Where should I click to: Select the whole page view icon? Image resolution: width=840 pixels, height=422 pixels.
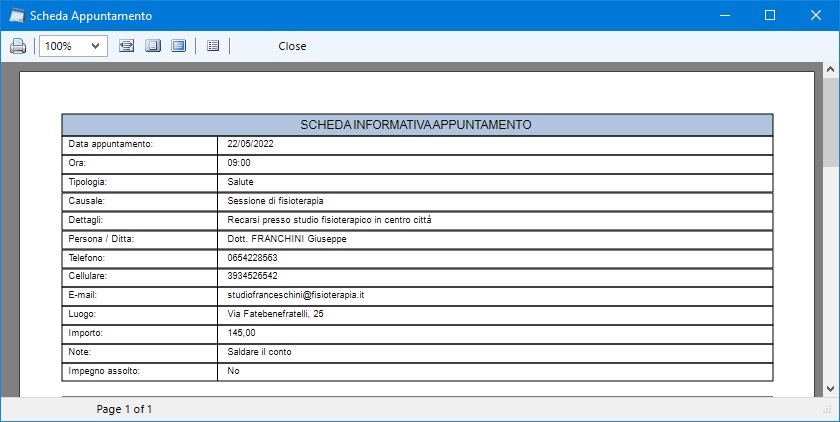tap(153, 46)
